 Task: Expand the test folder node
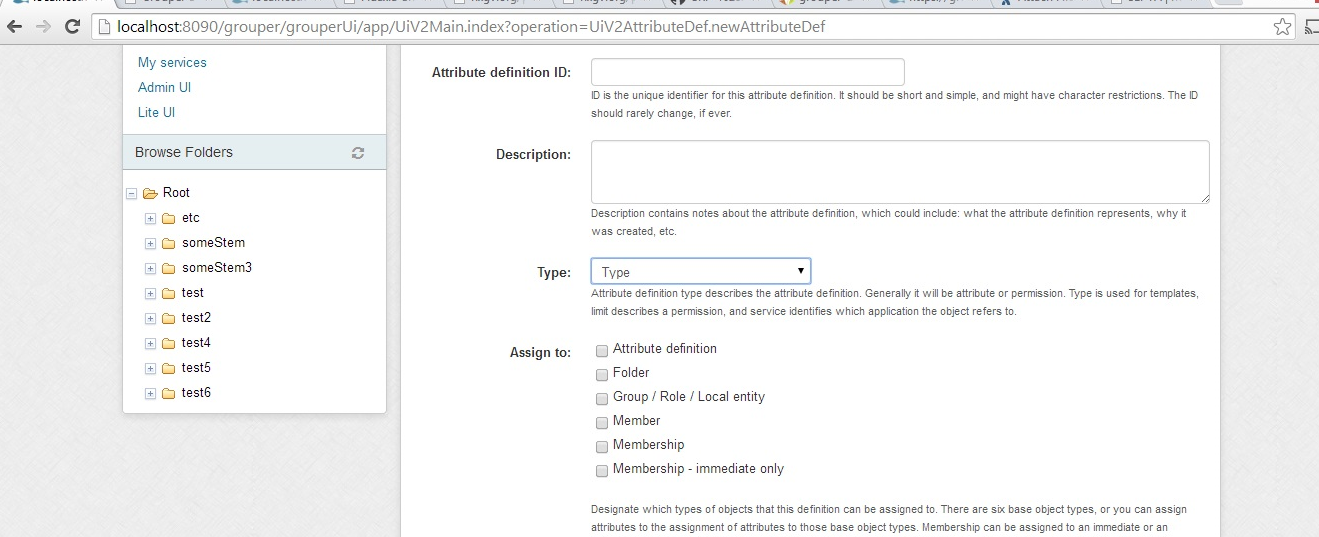point(150,293)
